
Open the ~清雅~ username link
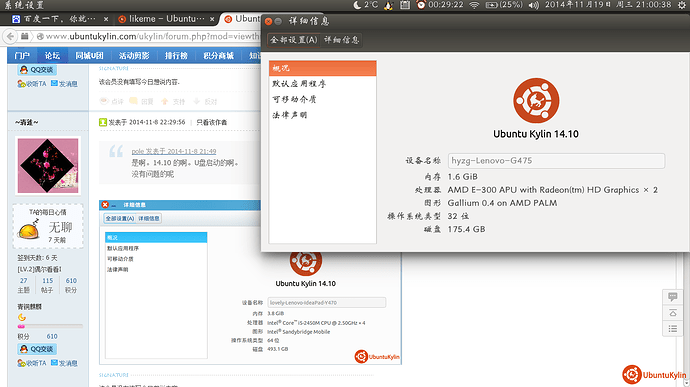point(27,122)
